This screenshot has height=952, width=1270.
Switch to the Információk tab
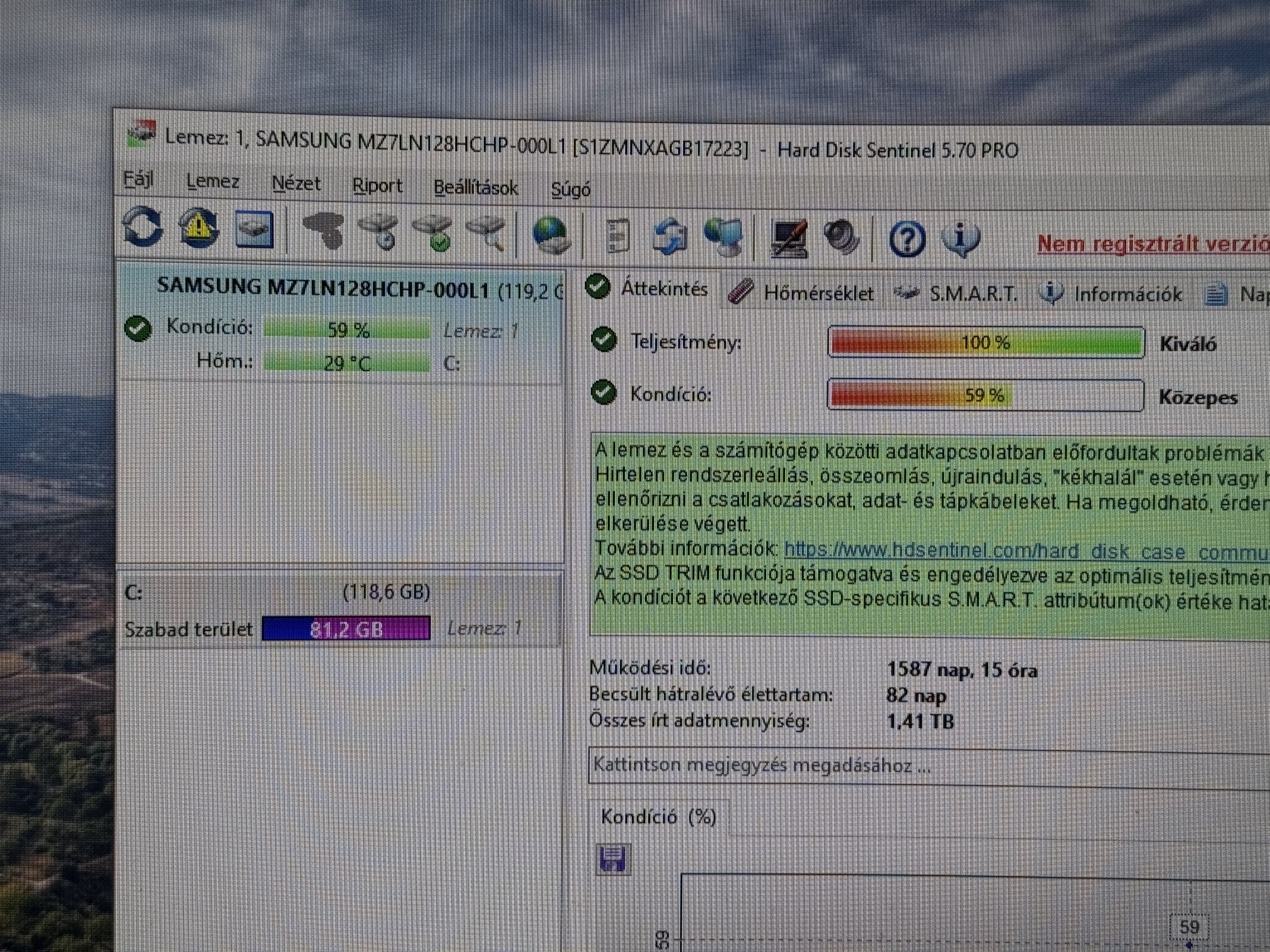pyautogui.click(x=1111, y=294)
